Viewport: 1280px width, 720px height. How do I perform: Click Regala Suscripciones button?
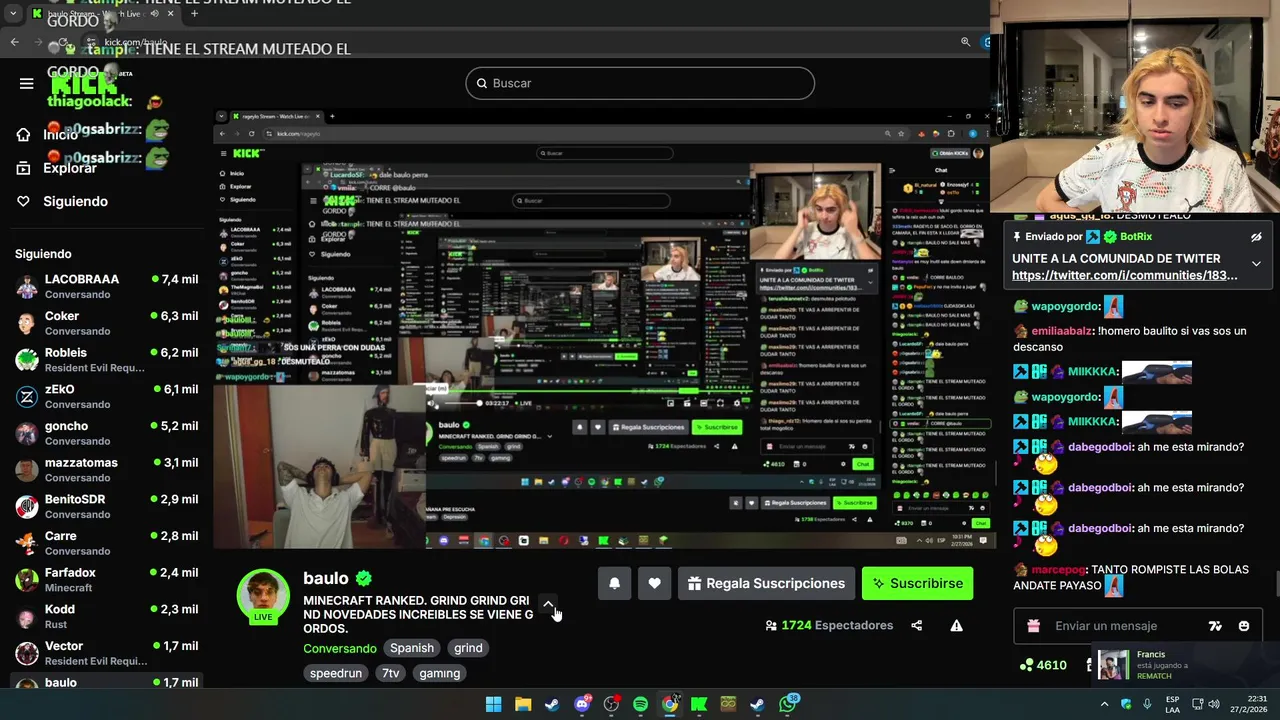point(767,584)
